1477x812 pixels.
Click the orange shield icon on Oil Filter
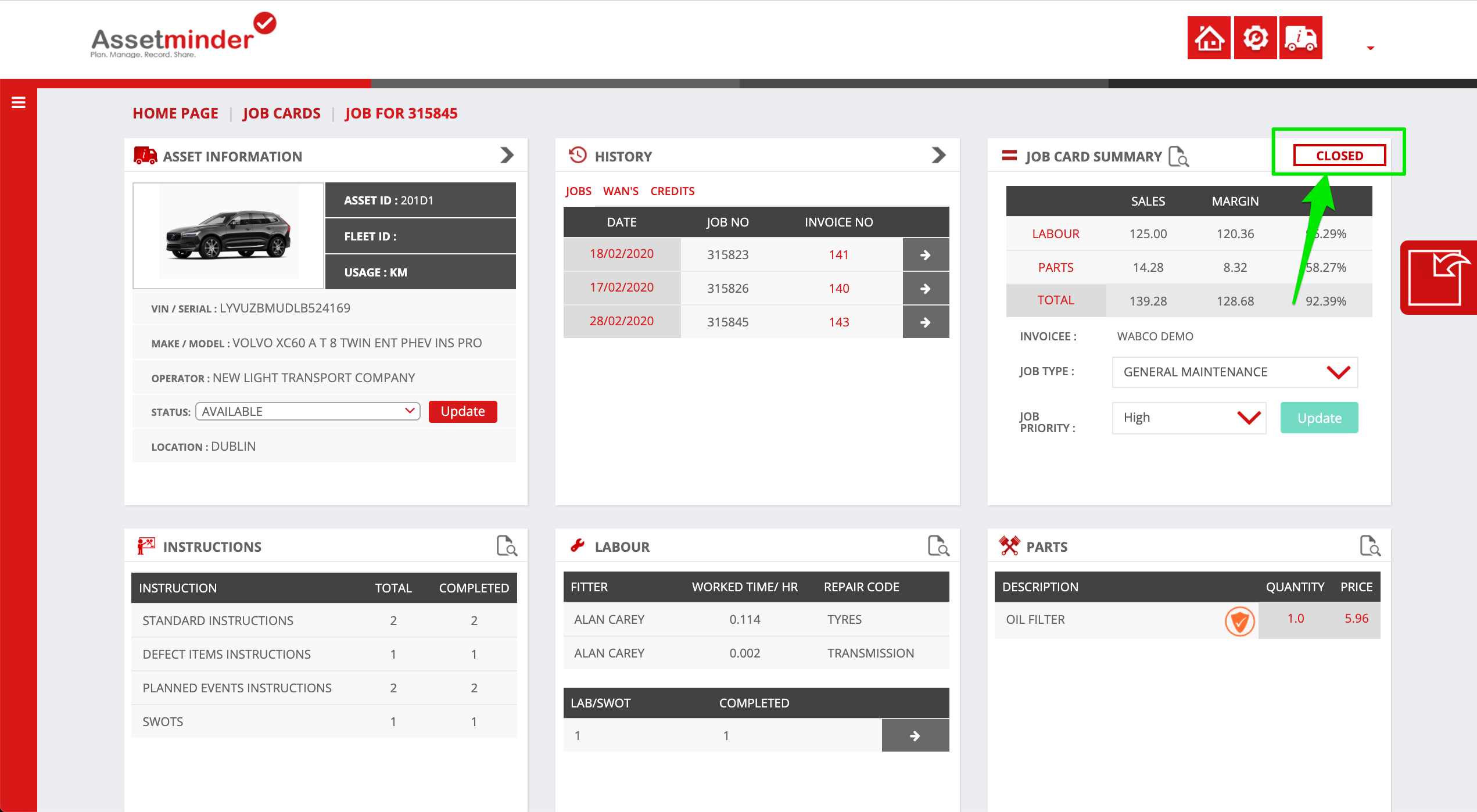tap(1240, 621)
